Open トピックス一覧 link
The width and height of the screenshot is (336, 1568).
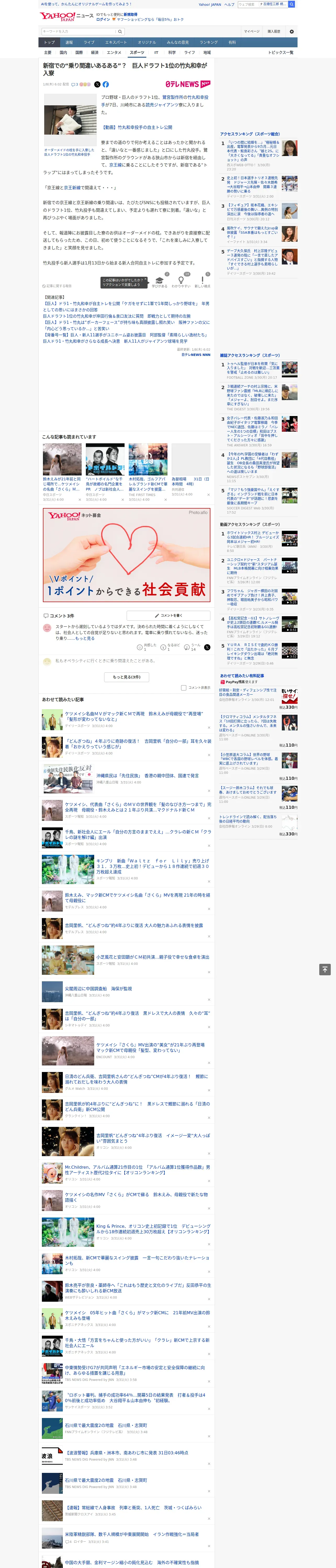tap(281, 53)
